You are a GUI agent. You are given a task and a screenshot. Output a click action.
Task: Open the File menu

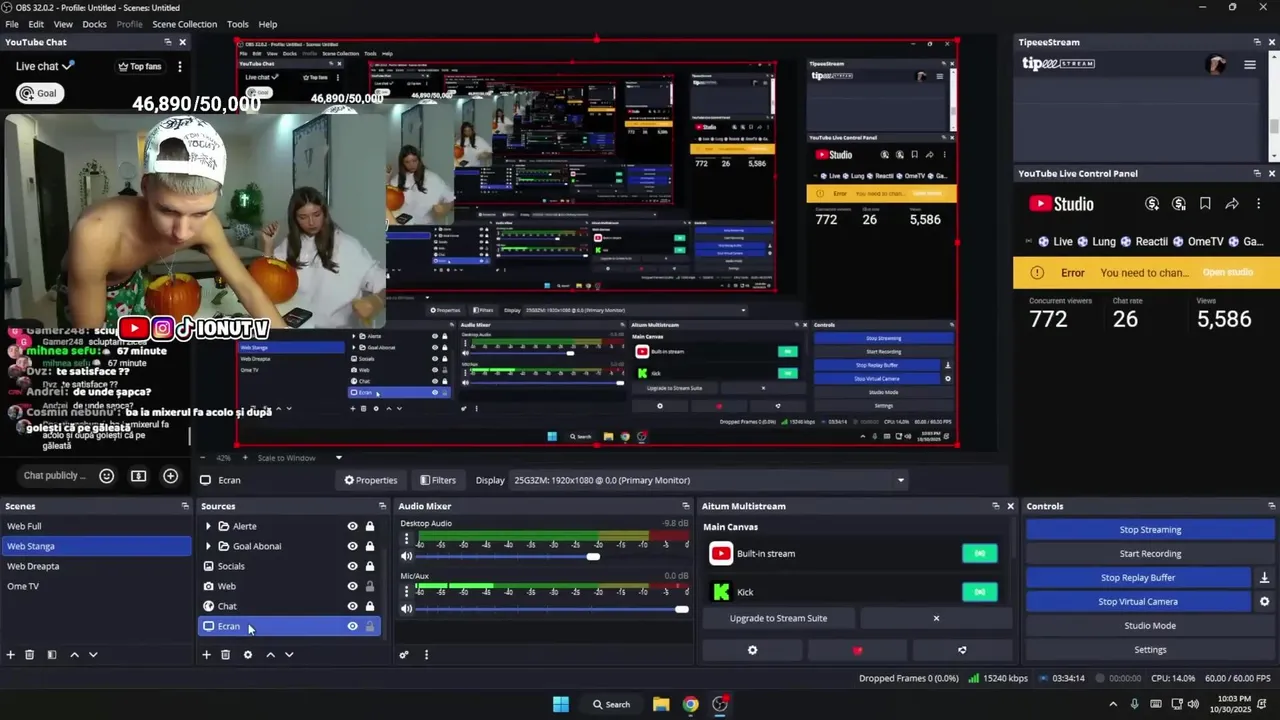(x=12, y=24)
